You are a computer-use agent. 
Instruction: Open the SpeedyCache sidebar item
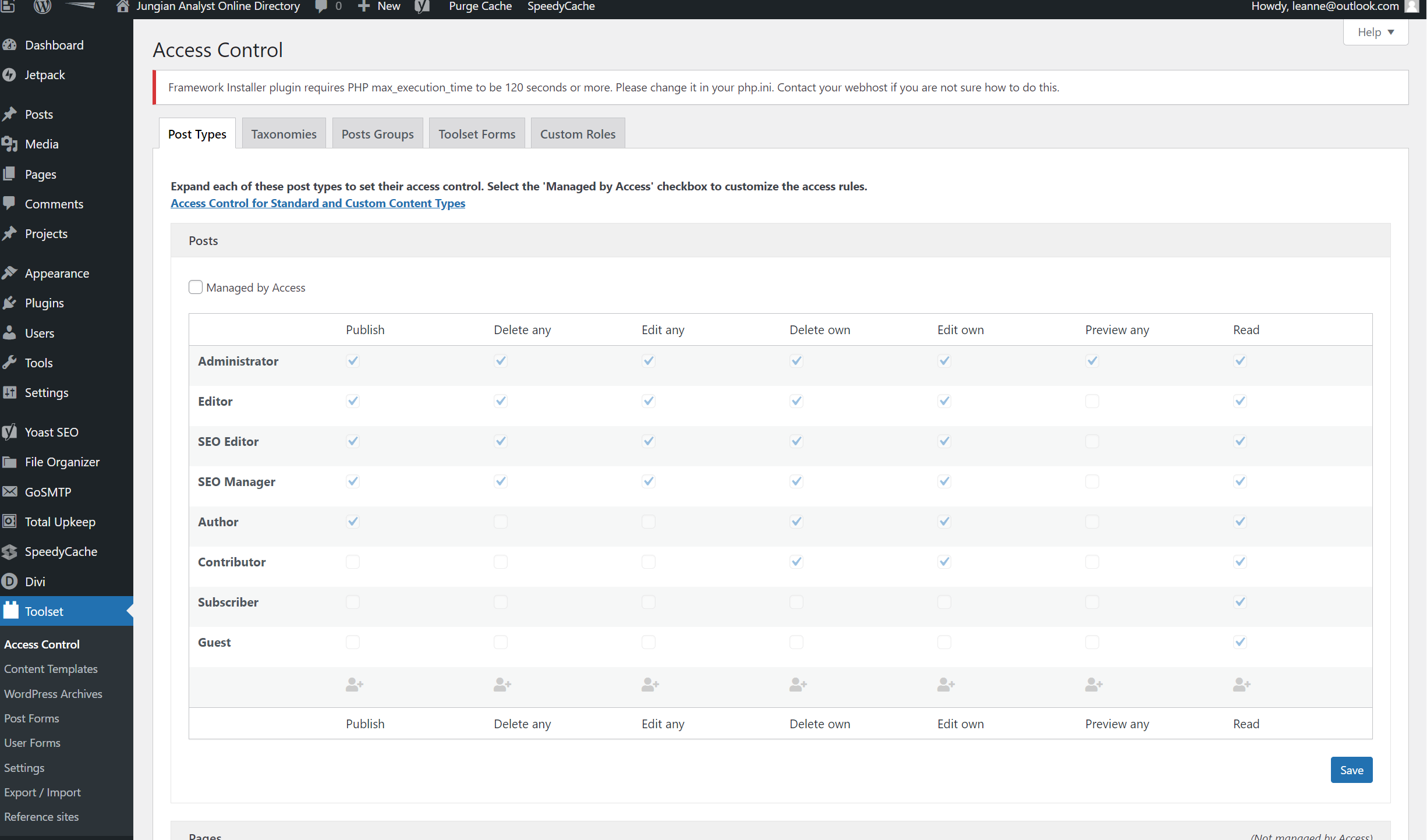[x=60, y=551]
